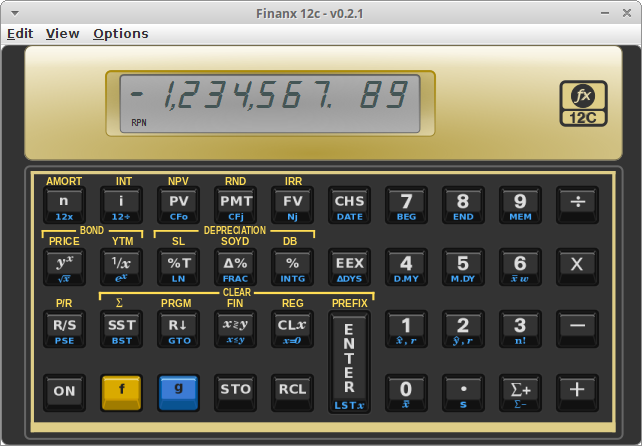The height and width of the screenshot is (446, 642).
Task: Click the number 3 key
Action: point(520,329)
